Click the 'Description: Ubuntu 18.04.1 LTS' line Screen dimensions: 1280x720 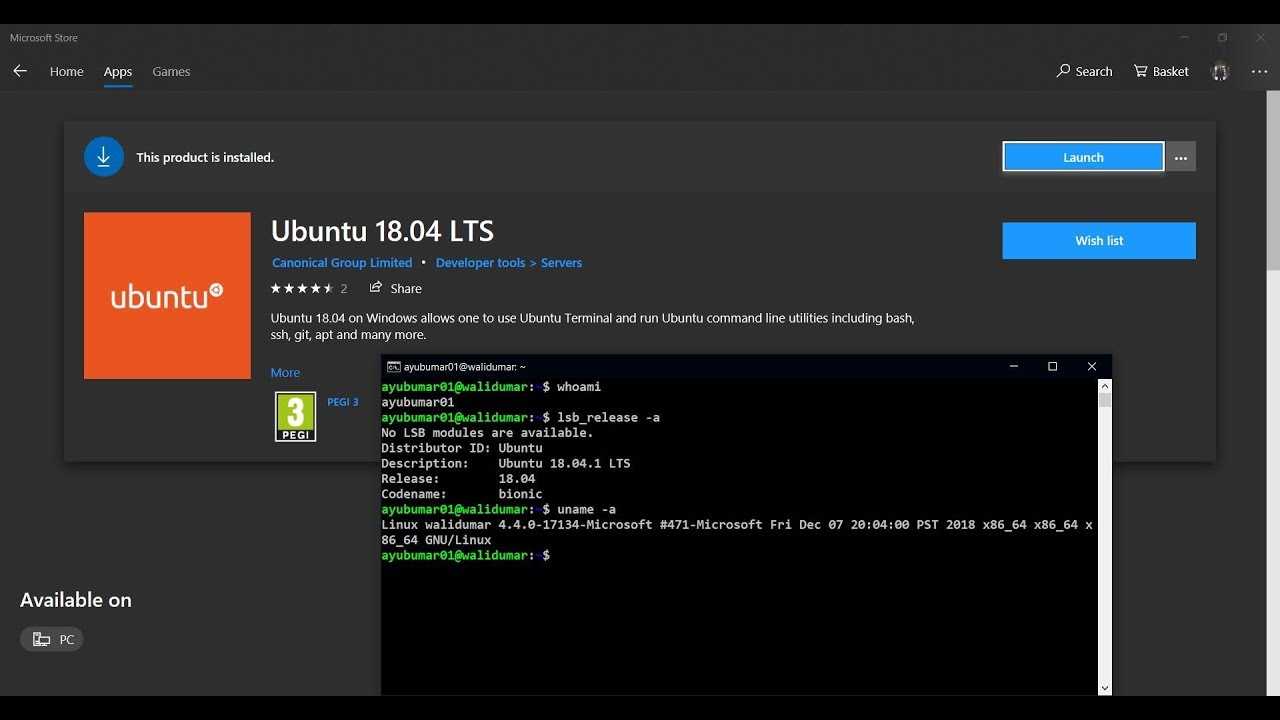pyautogui.click(x=506, y=464)
